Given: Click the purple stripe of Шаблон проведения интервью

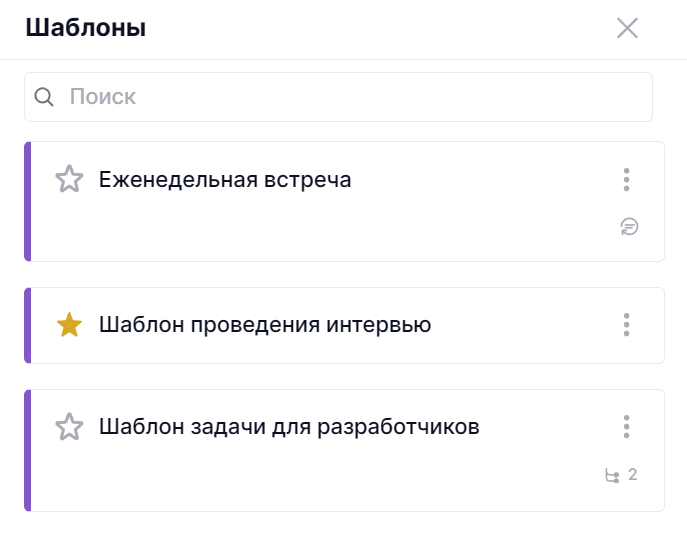Looking at the screenshot, I should point(28,326).
